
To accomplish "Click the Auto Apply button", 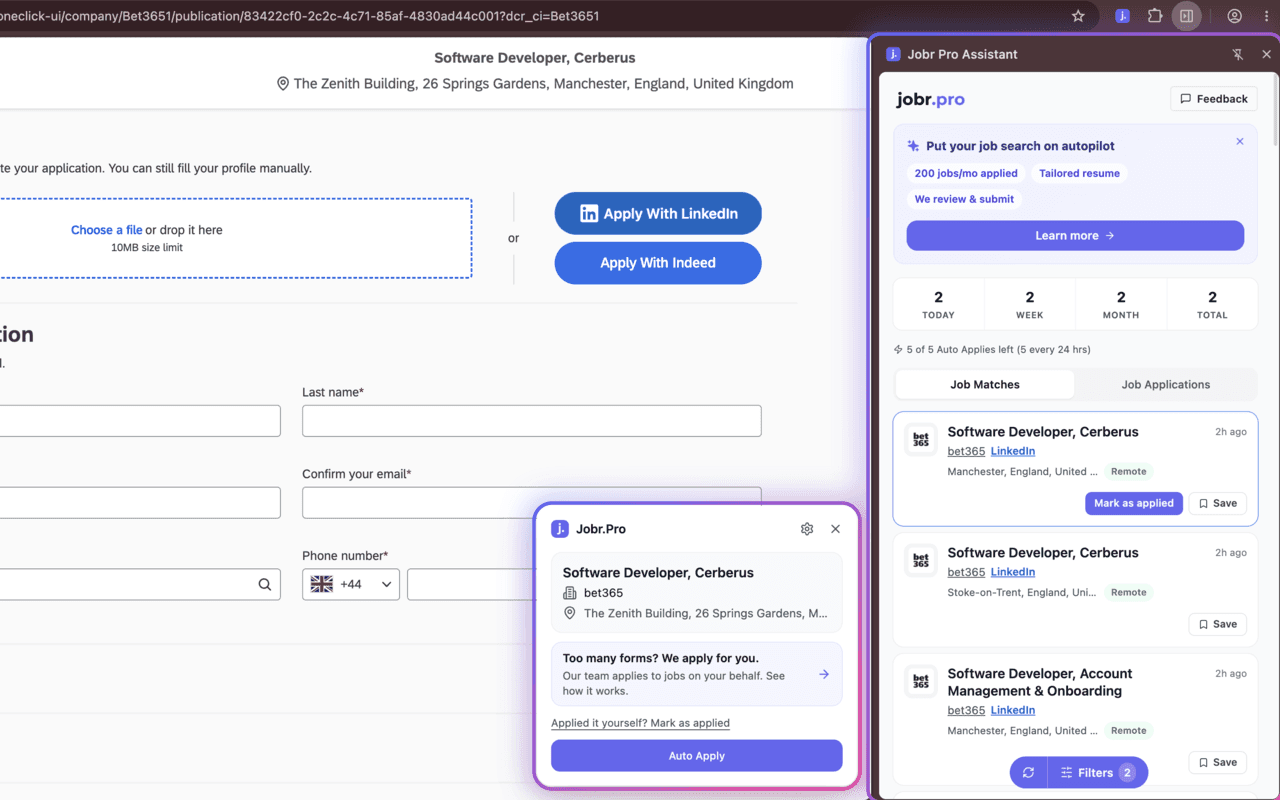I will (x=697, y=756).
